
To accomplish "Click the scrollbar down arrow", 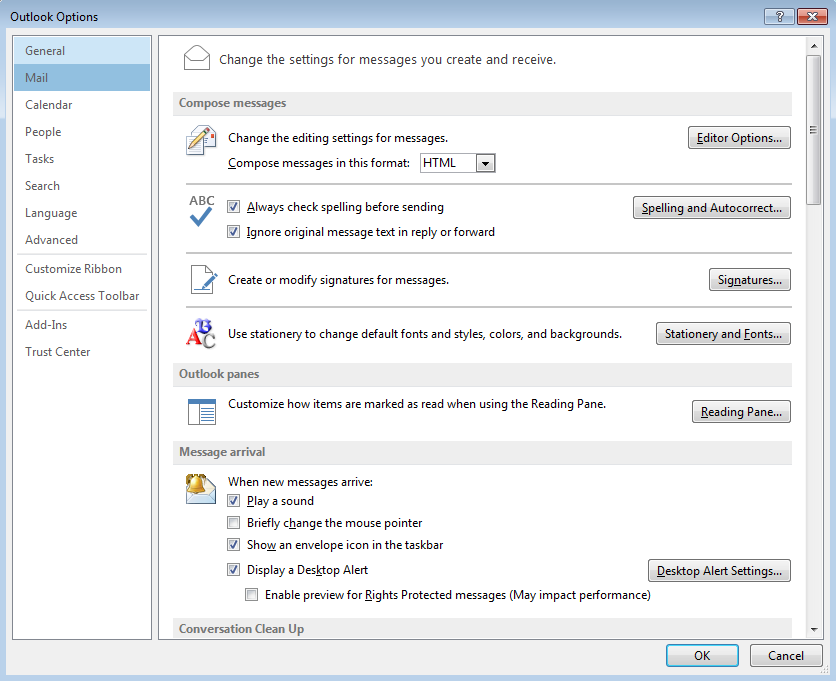I will (814, 630).
